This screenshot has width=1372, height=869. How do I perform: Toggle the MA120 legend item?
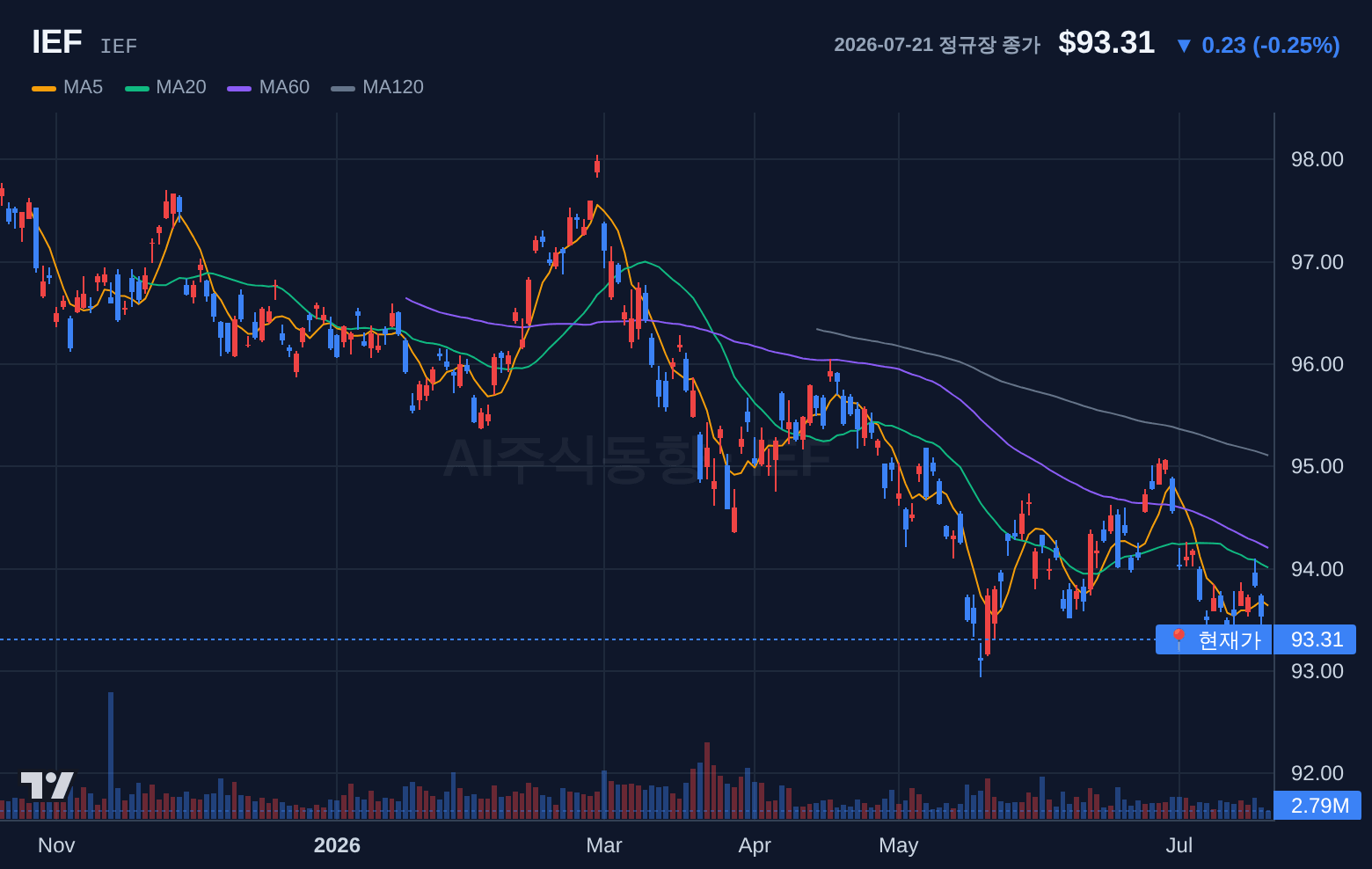377,87
